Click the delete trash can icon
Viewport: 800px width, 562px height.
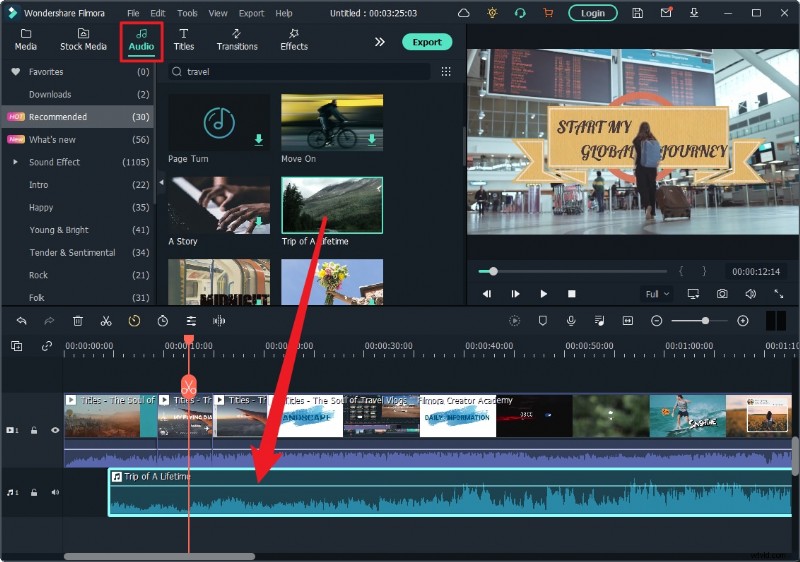(77, 321)
